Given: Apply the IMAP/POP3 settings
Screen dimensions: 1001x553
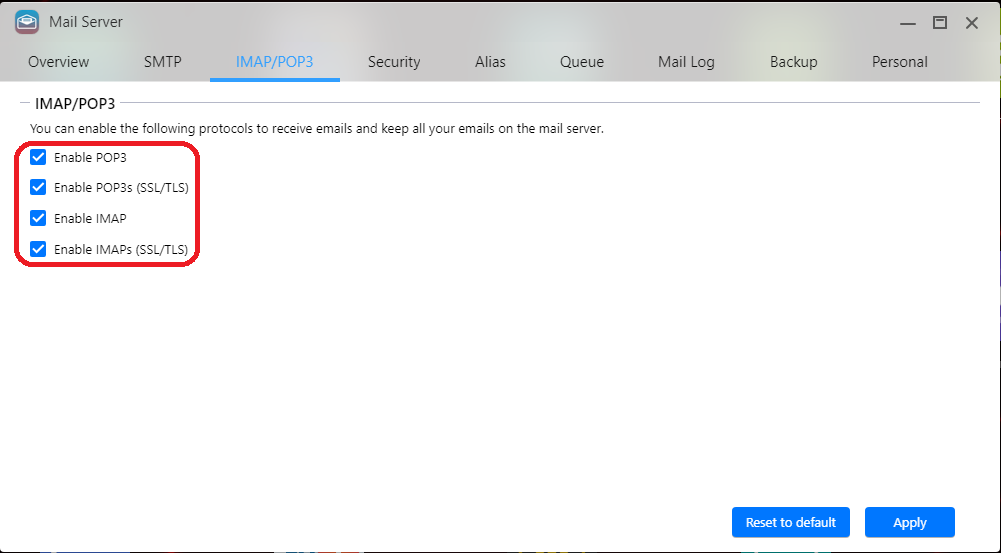Looking at the screenshot, I should (910, 522).
